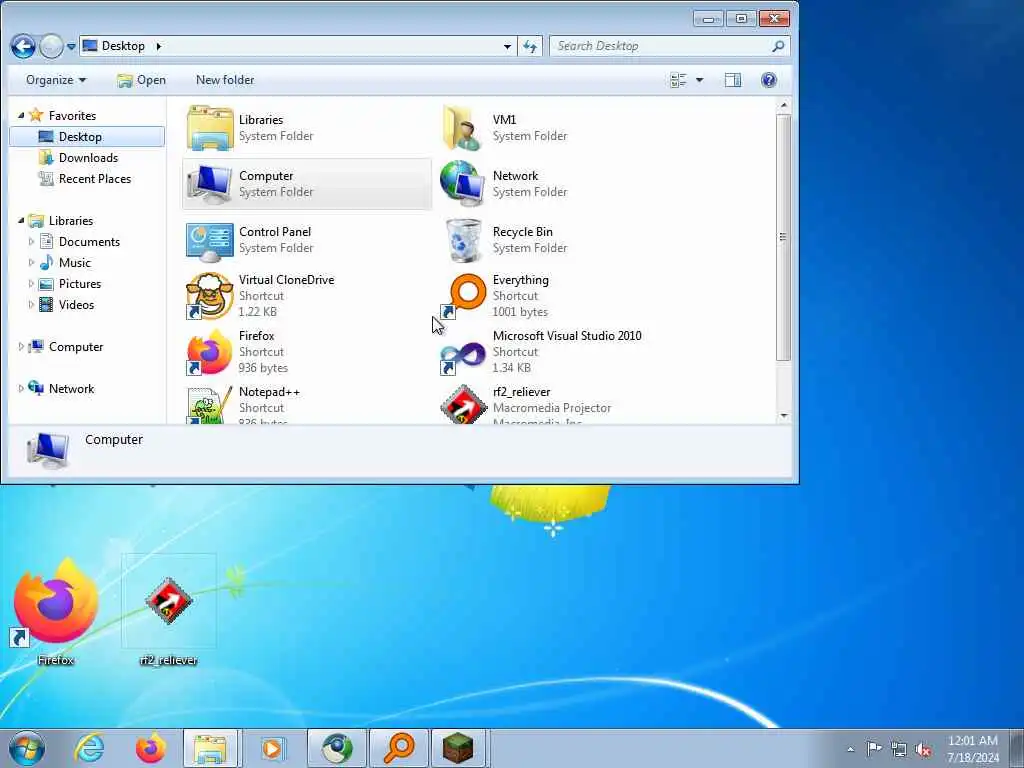This screenshot has height=768, width=1024.
Task: Select the Firefox shortcut icon in Explorer
Action: click(x=210, y=353)
